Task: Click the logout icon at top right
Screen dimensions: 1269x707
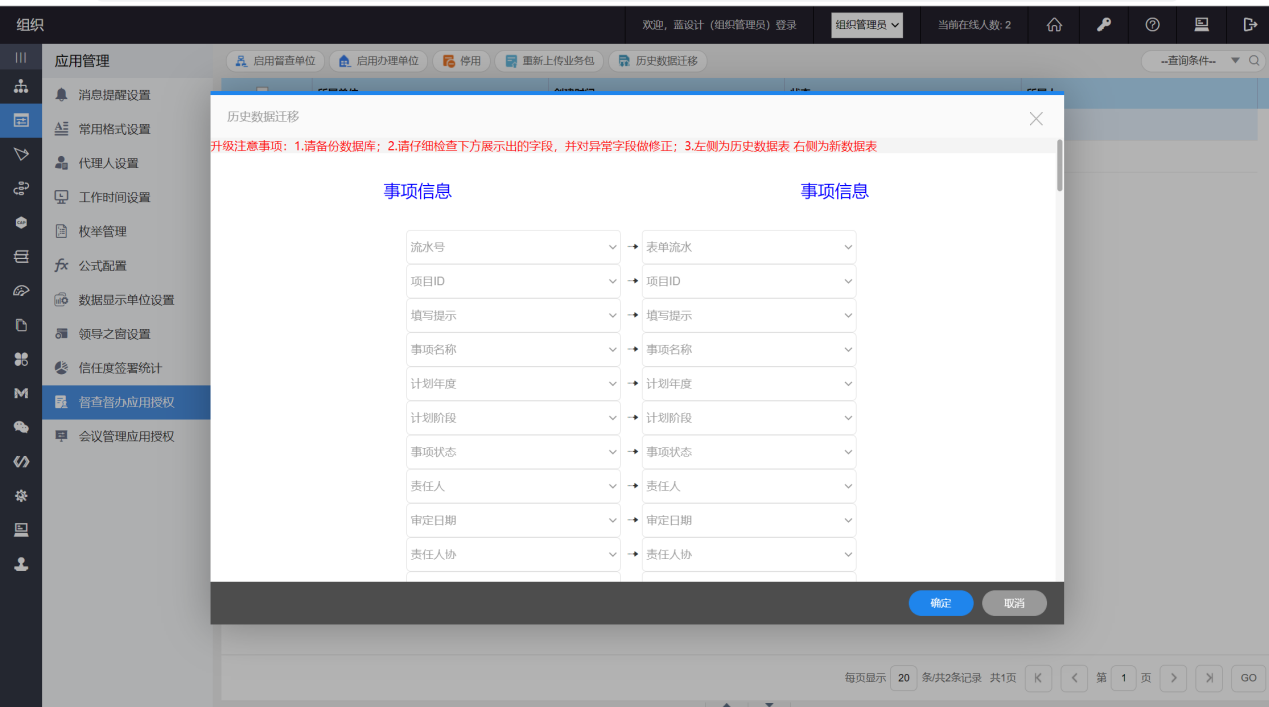Action: click(x=1249, y=25)
